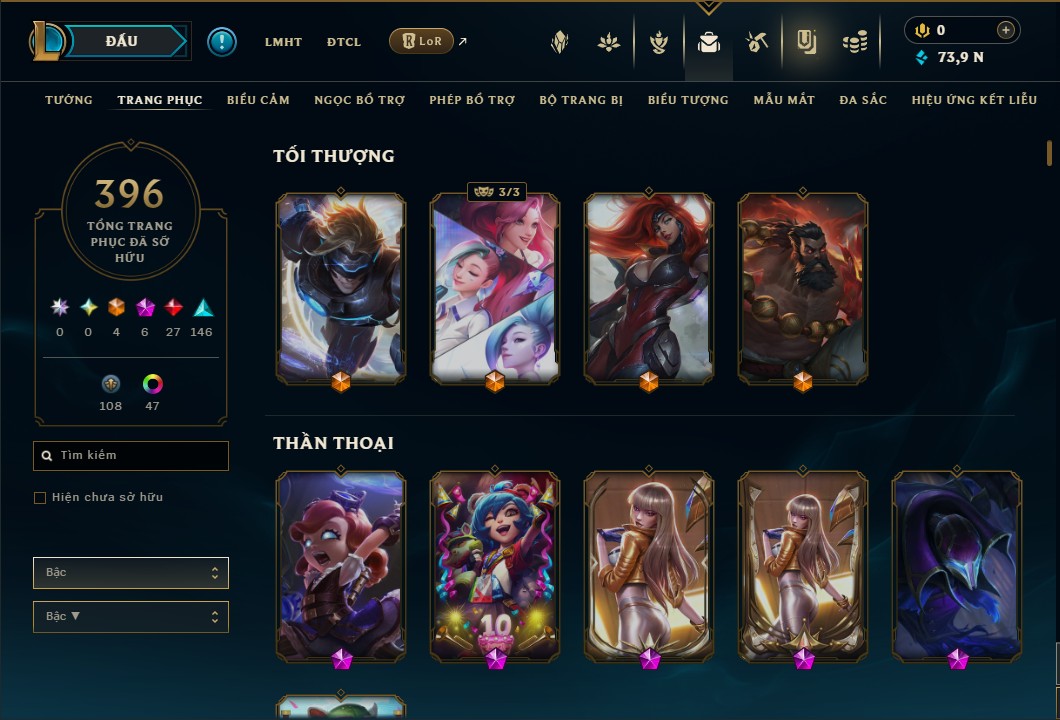Screen dimensions: 1060x720
Task: Select the 3/3 multi-skin thumbnail
Action: (495, 289)
